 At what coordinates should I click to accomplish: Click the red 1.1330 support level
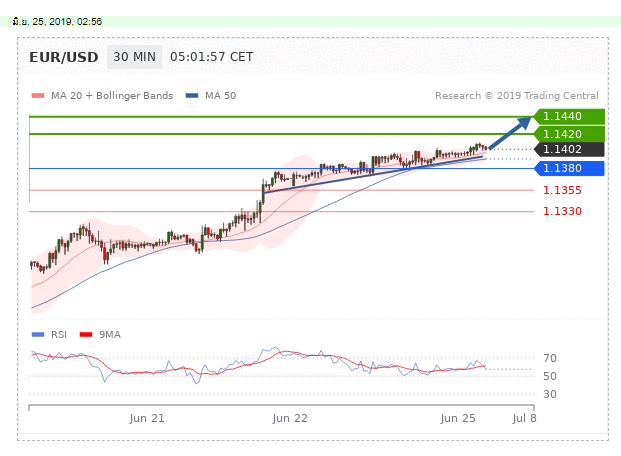coord(562,211)
